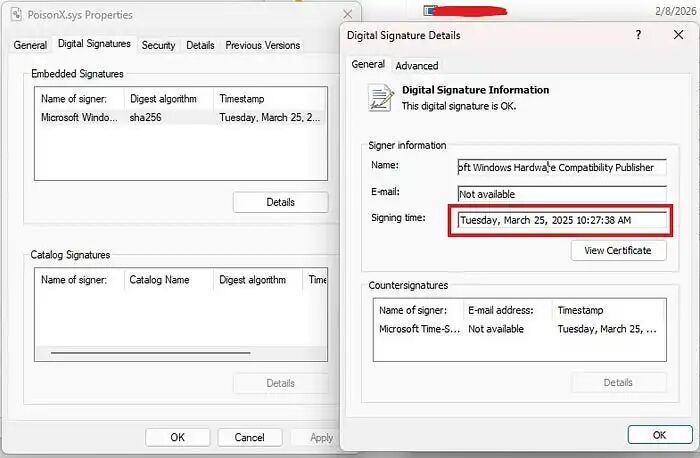The height and width of the screenshot is (458, 700).
Task: Close the Digital Signature Details dialog
Action: click(x=678, y=35)
